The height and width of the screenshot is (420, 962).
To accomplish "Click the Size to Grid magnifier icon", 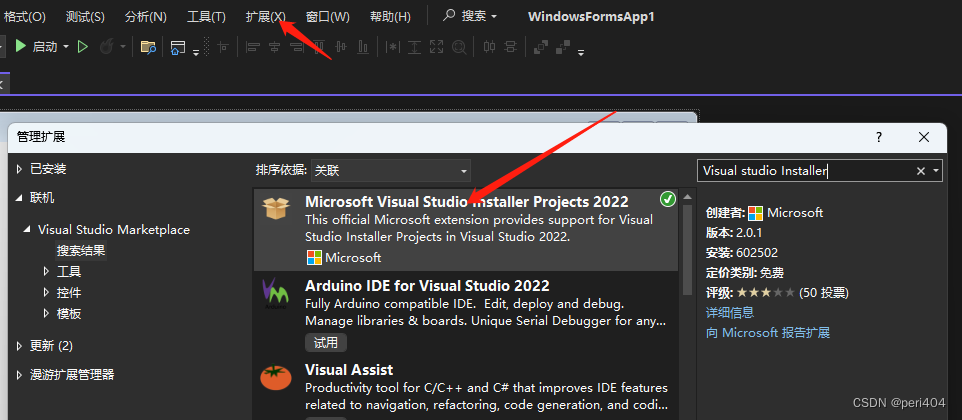I will pos(459,47).
